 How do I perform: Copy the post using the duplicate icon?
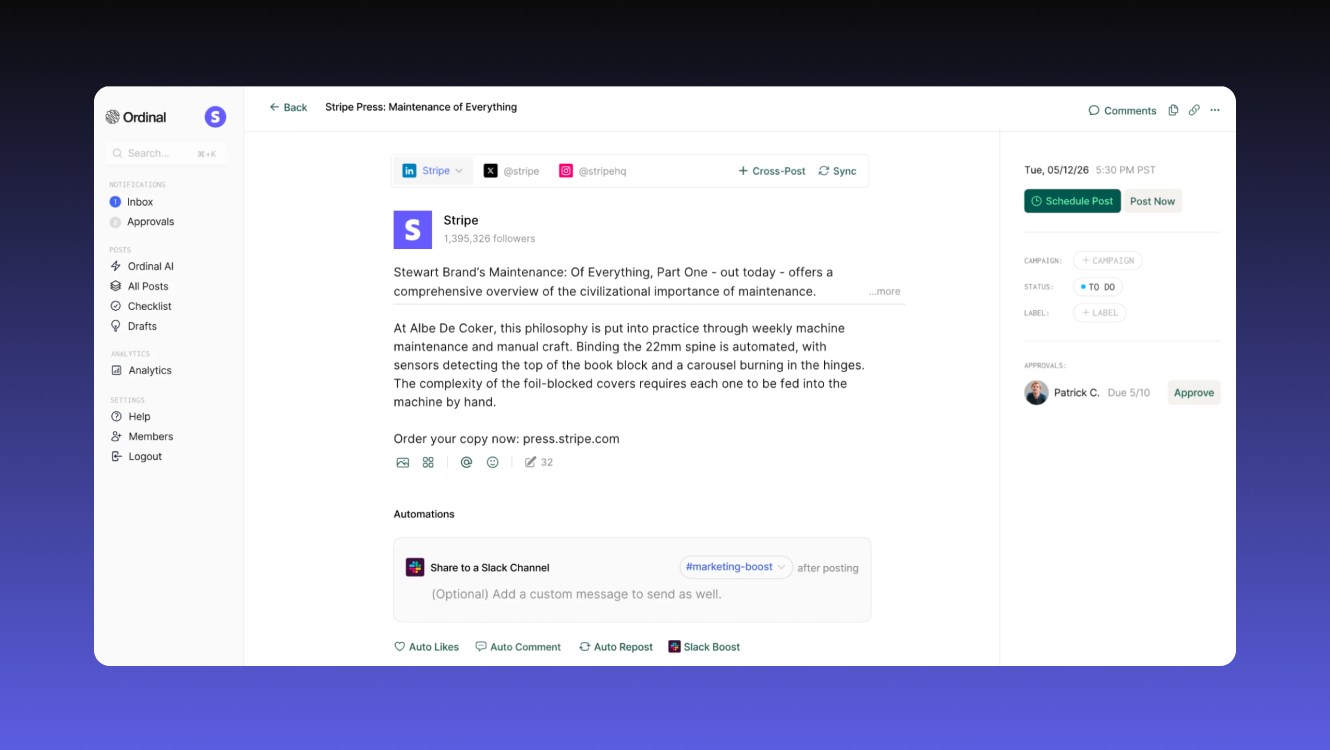click(1173, 110)
